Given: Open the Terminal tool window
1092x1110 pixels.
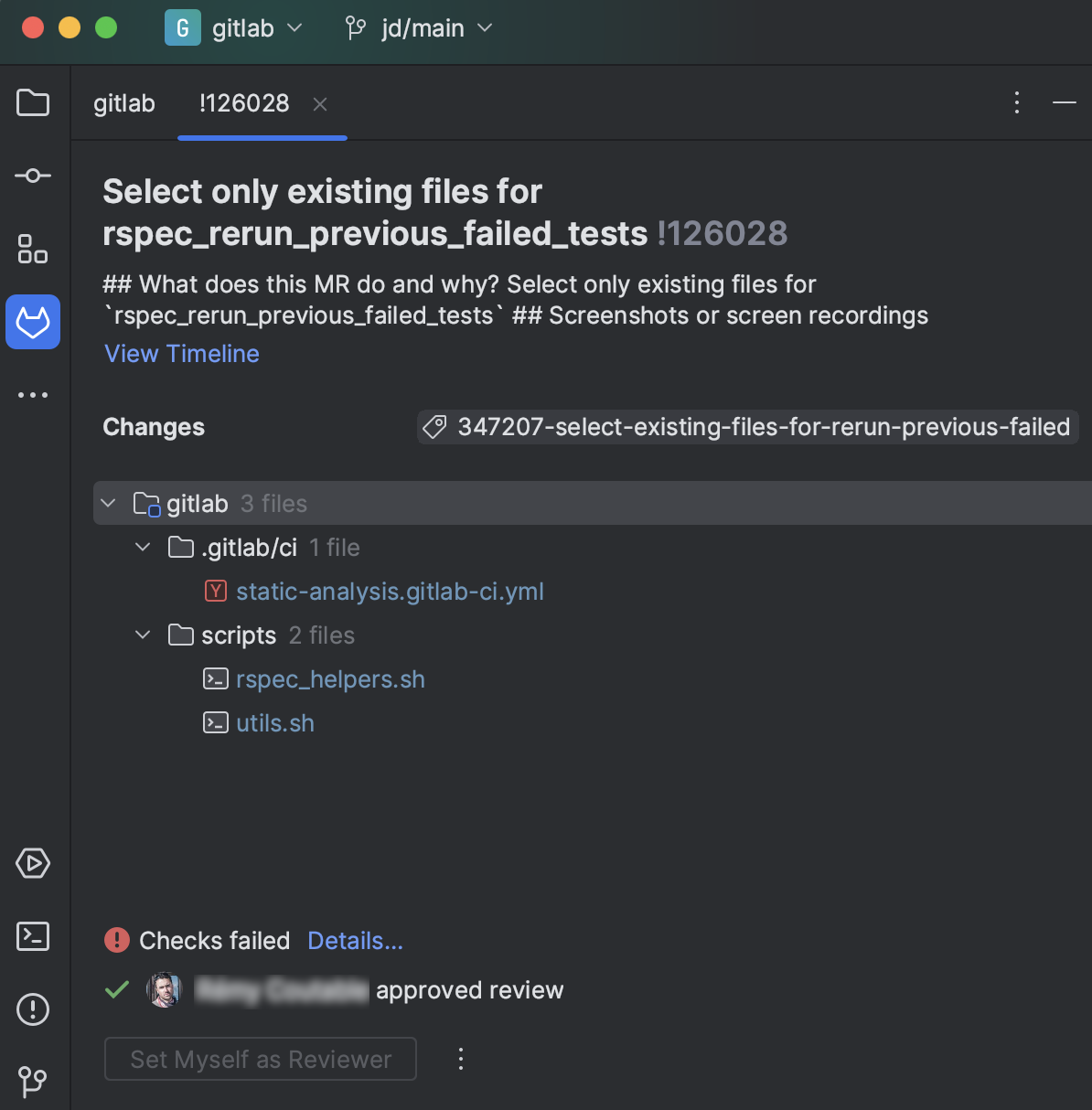Looking at the screenshot, I should (33, 936).
